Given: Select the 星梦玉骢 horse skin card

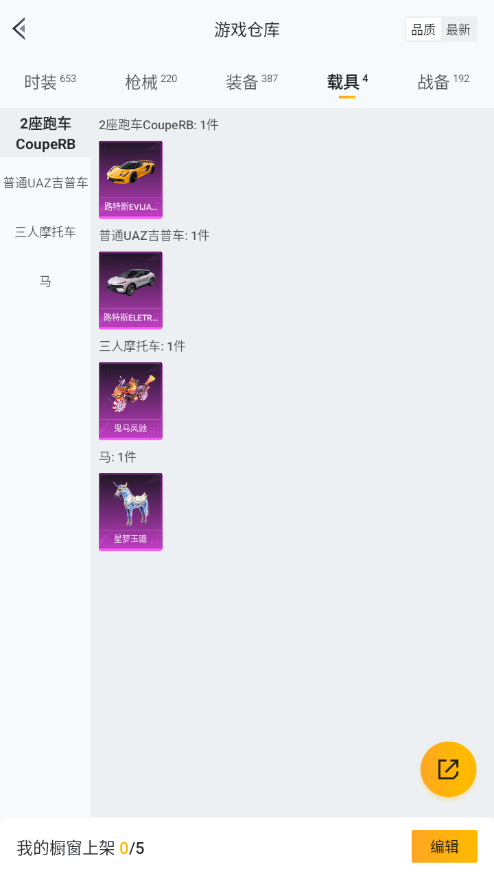Looking at the screenshot, I should (131, 512).
